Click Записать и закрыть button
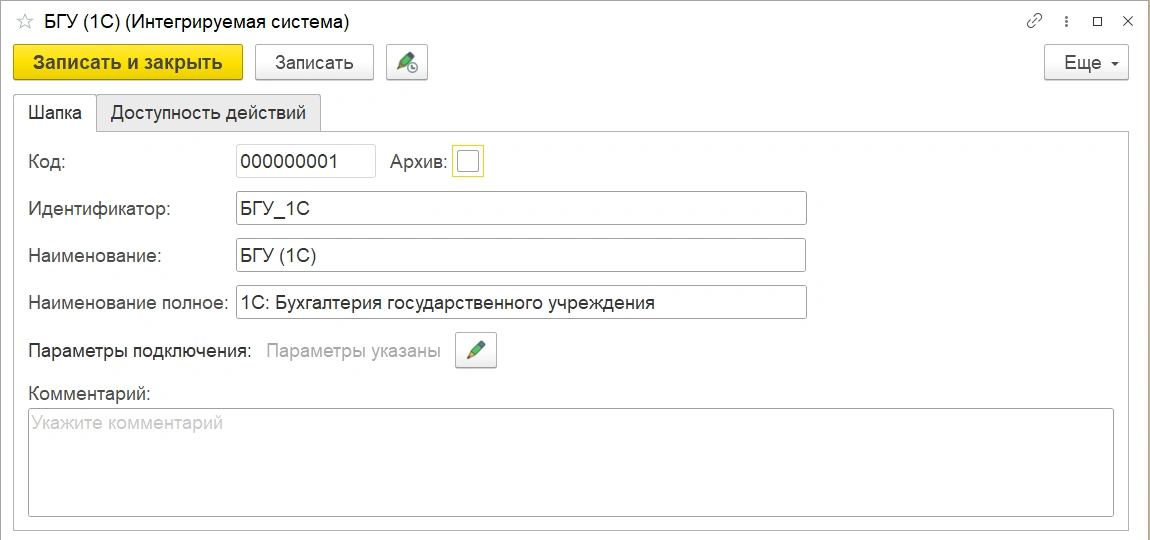Screen dimensions: 1150x540 click(128, 62)
